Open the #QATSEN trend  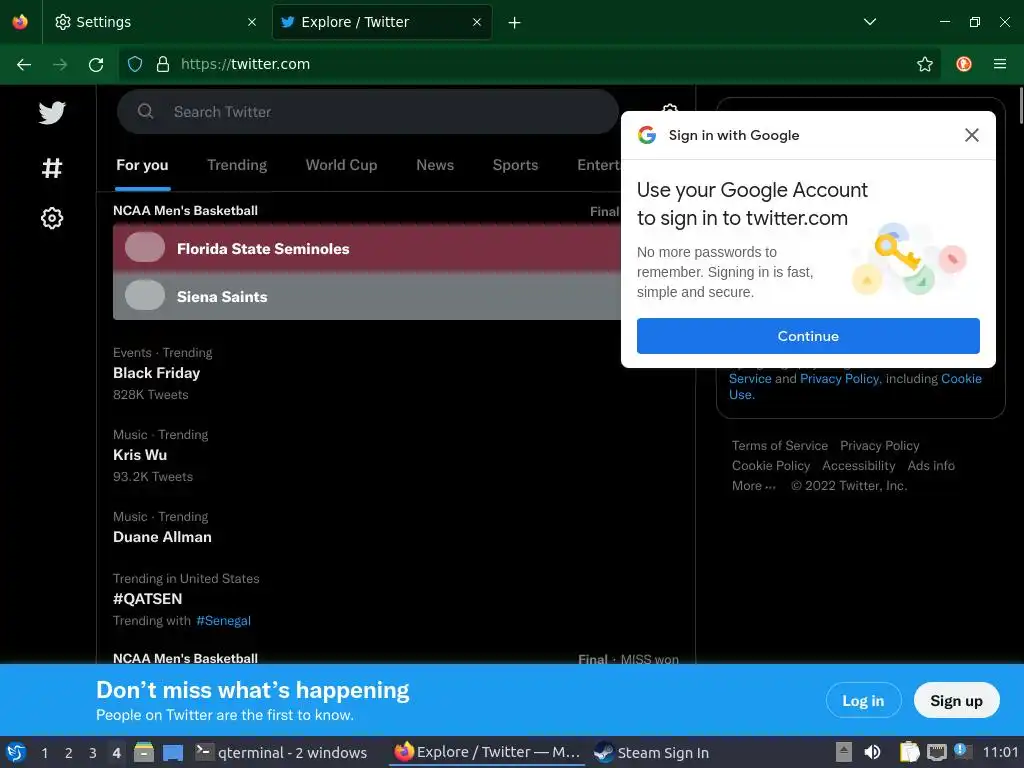click(x=147, y=599)
